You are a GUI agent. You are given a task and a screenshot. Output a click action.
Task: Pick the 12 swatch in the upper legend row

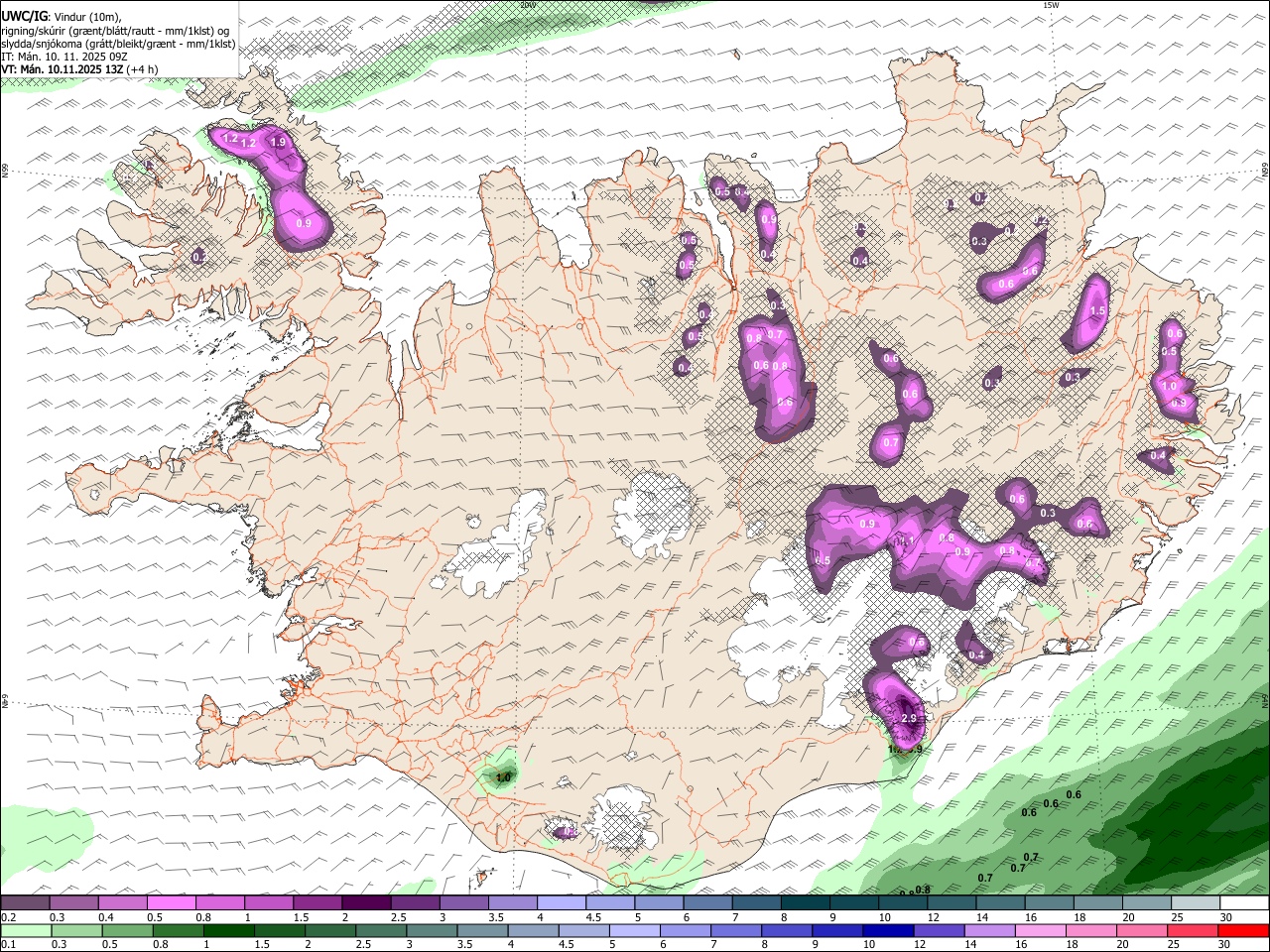click(x=952, y=902)
